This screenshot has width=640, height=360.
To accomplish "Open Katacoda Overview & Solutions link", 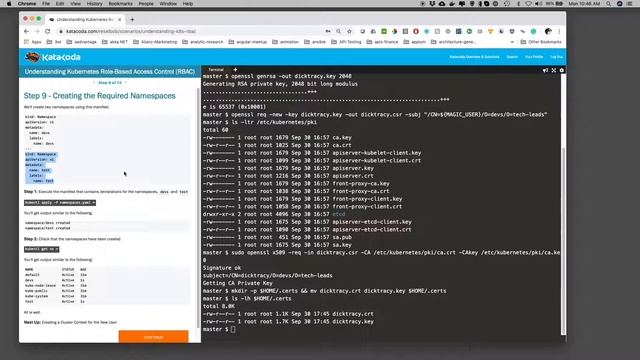I will click(474, 57).
